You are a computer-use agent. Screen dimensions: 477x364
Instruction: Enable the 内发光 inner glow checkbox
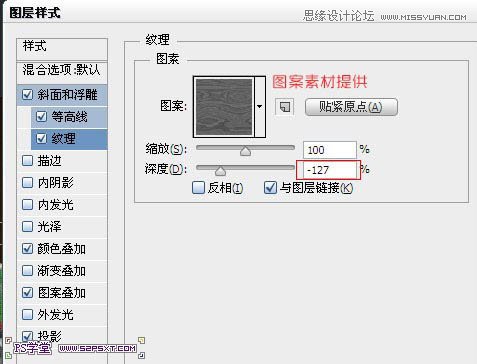point(27,205)
